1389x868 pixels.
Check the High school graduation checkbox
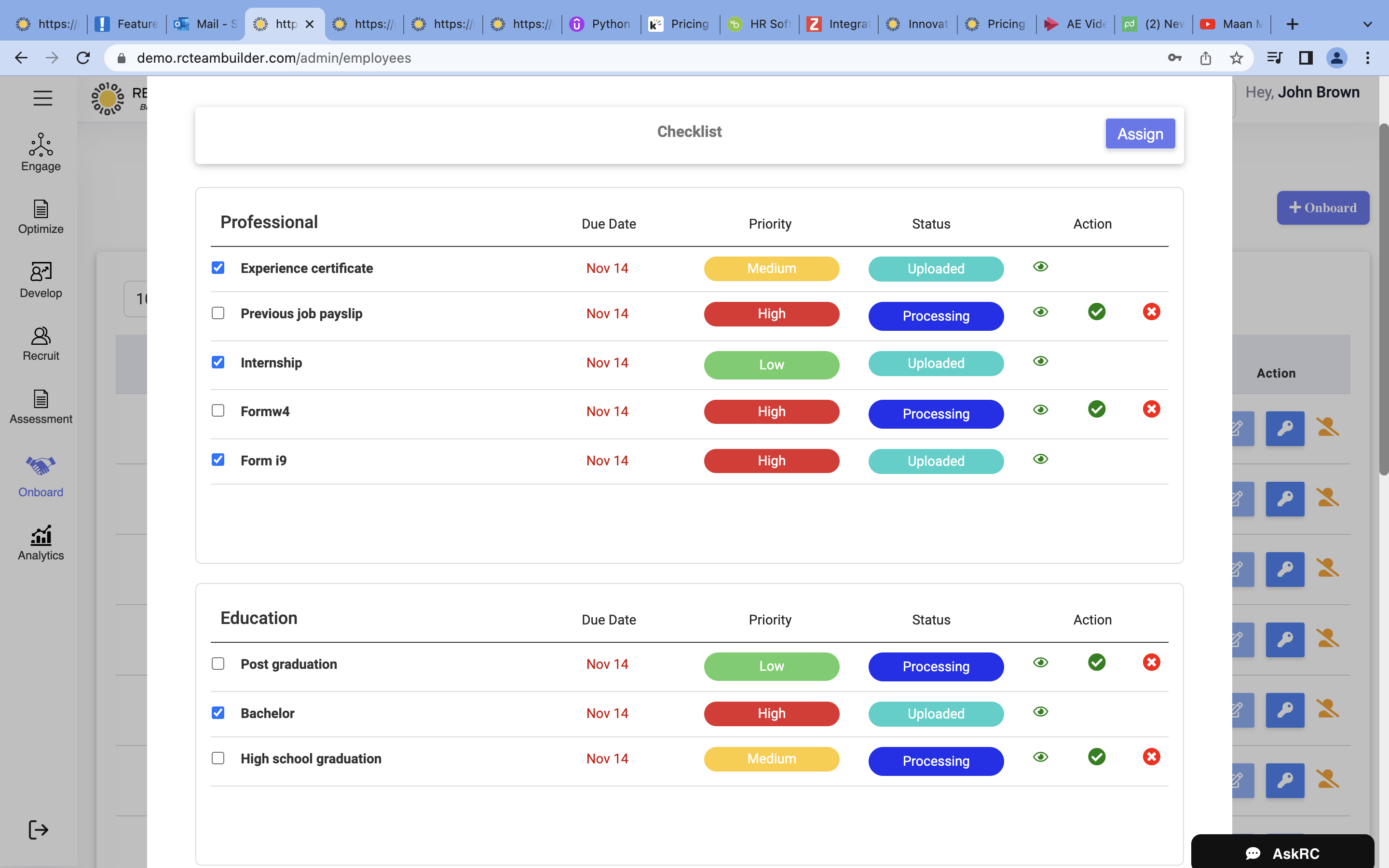(218, 759)
